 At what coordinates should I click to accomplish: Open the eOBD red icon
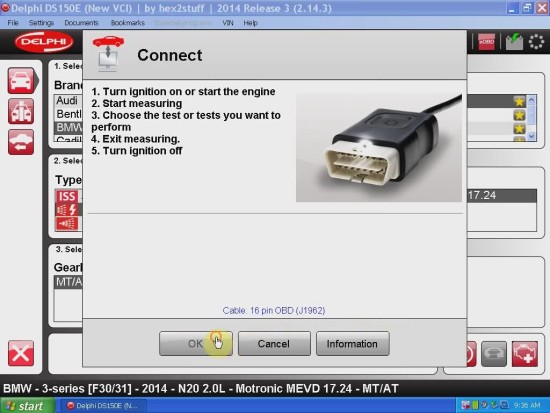click(x=486, y=42)
